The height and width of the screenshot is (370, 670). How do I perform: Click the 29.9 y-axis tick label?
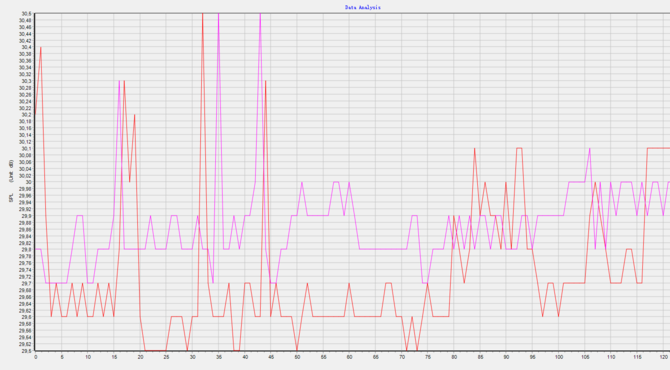[x=26, y=216]
